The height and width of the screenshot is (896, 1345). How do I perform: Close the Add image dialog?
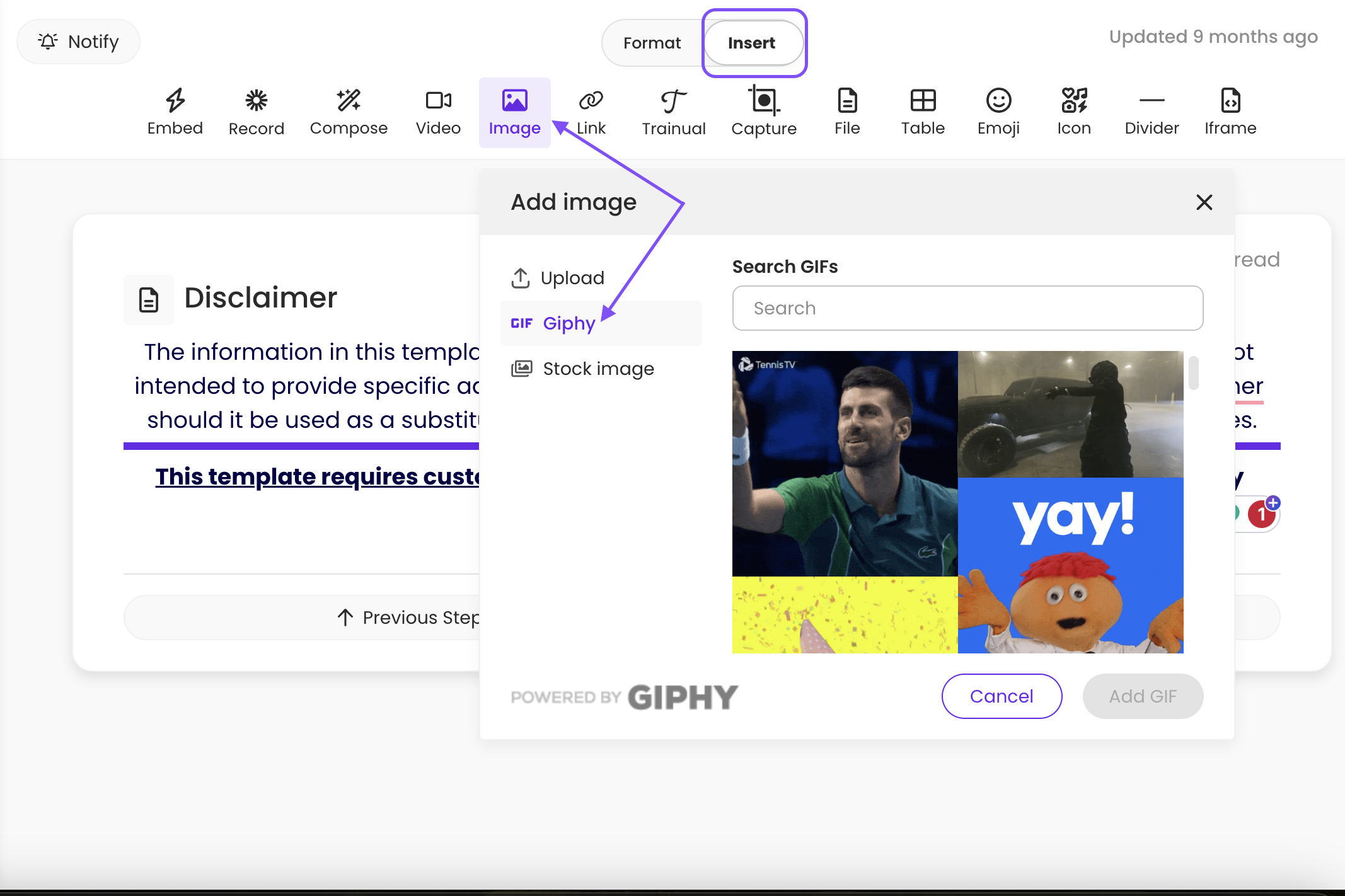point(1204,202)
